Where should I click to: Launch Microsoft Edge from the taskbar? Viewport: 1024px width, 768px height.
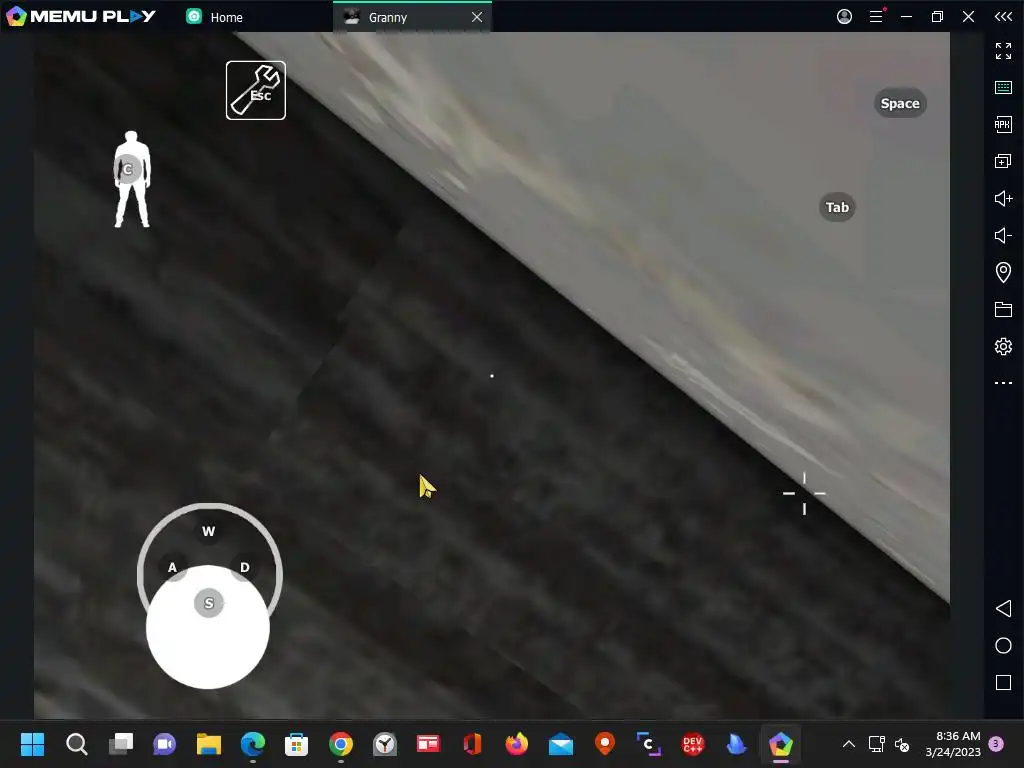(253, 744)
